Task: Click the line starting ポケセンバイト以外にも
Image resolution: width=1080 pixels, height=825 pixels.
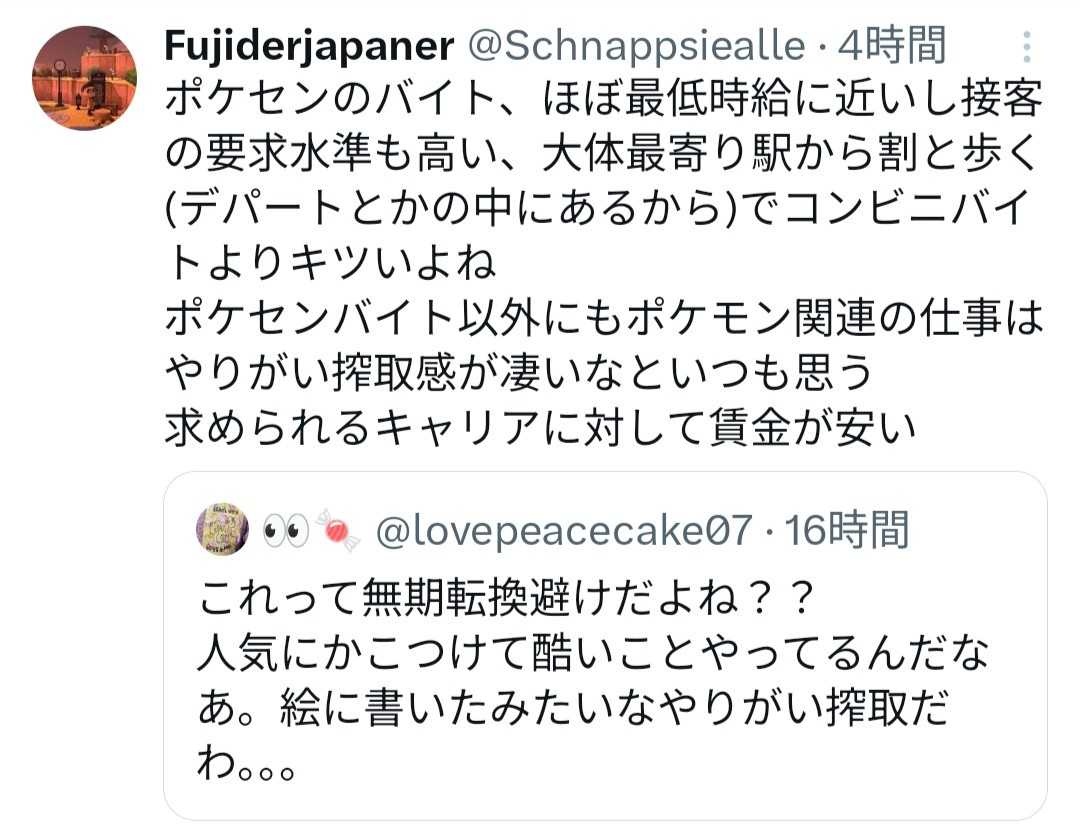Action: coord(602,319)
